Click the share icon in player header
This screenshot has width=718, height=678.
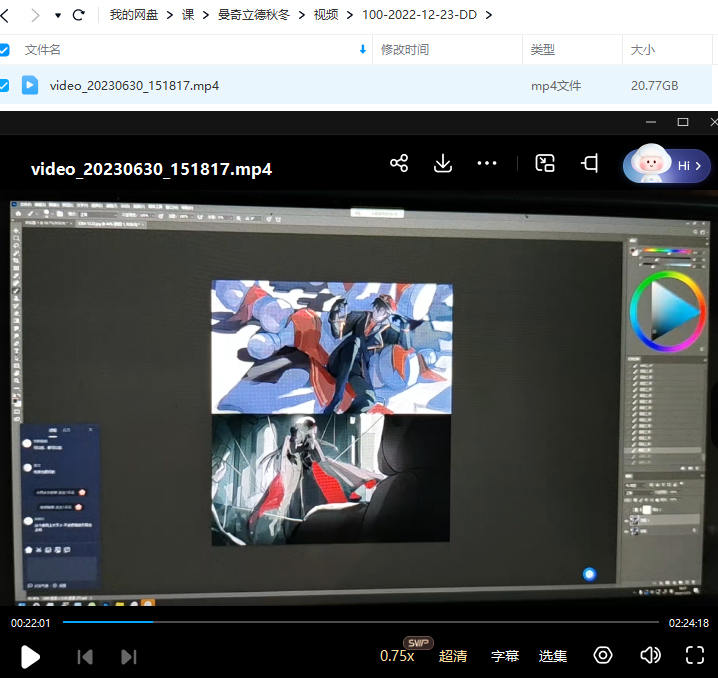point(399,164)
